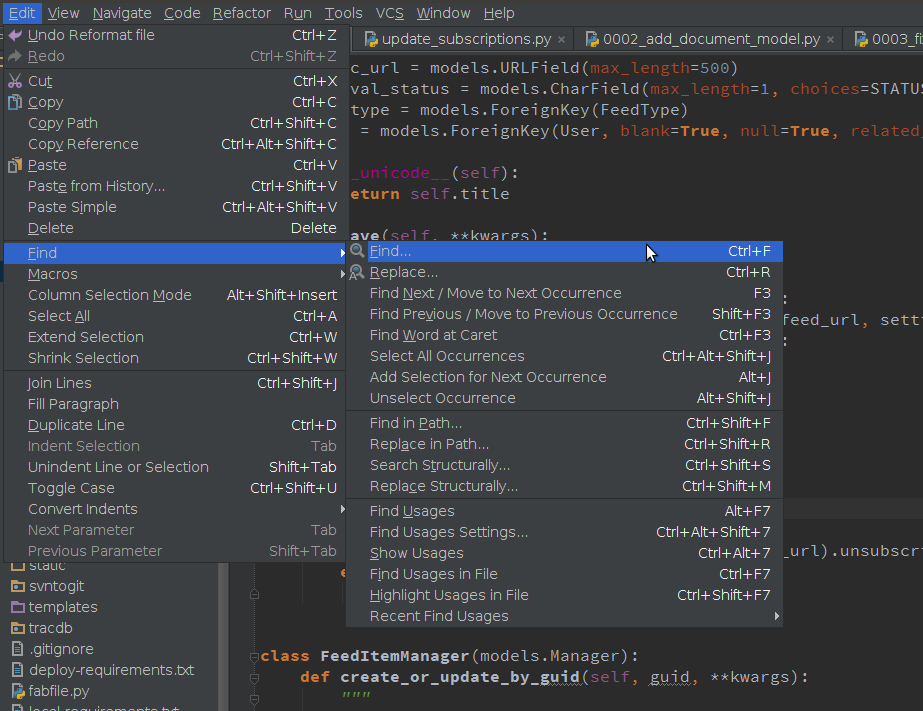Viewport: 923px width, 711px height.
Task: Switch to the update_subscriptions.py tab
Action: pos(462,39)
